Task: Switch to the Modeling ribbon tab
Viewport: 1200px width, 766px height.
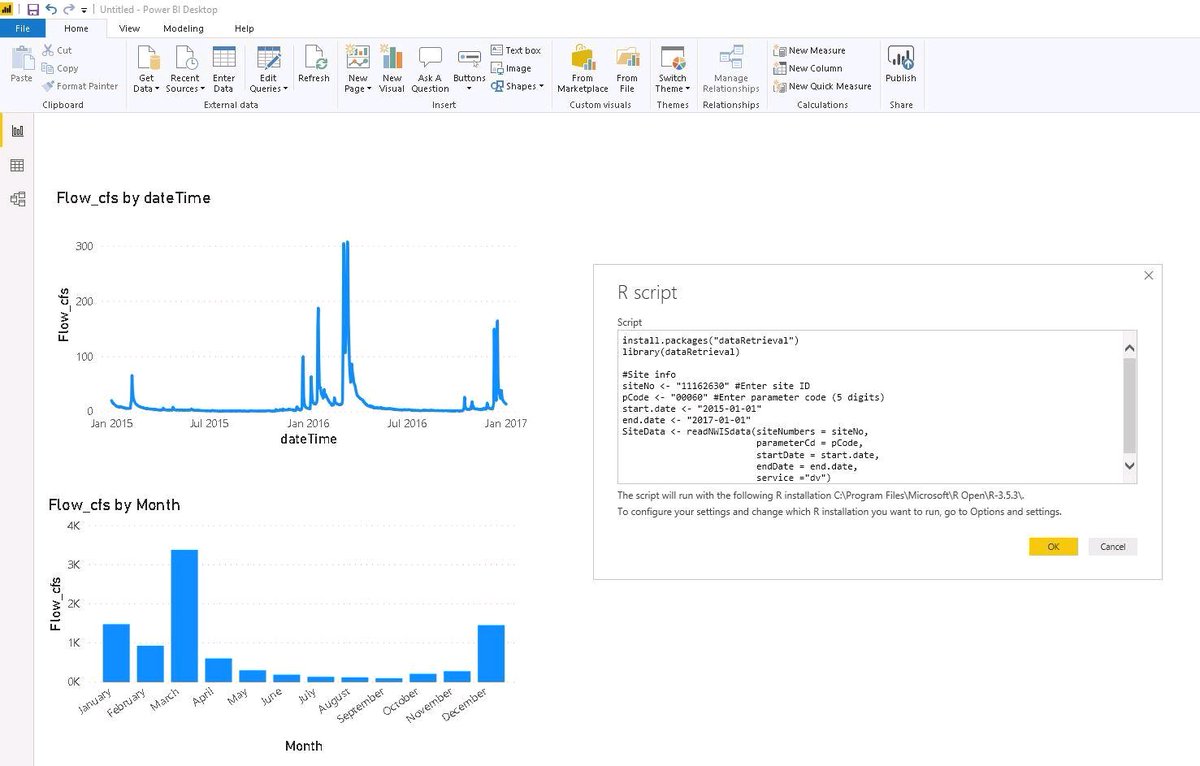Action: point(183,28)
